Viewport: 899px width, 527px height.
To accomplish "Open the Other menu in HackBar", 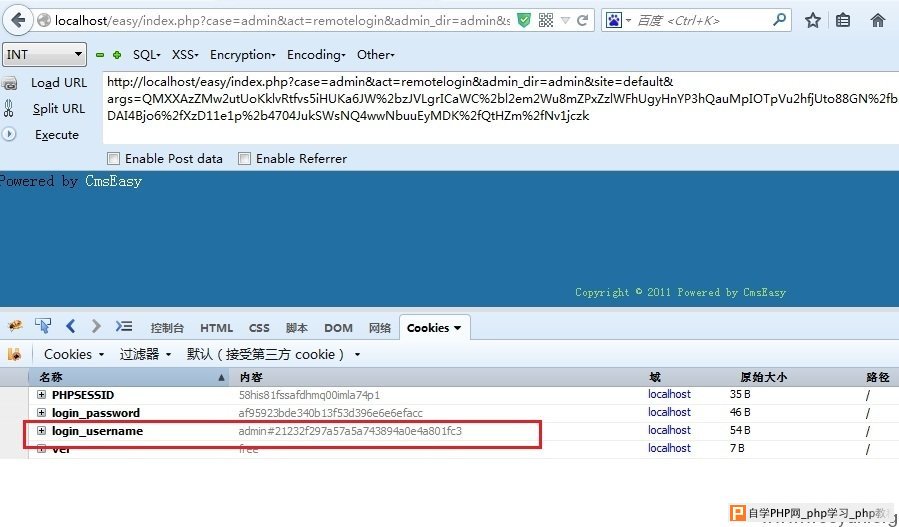I will pos(376,55).
